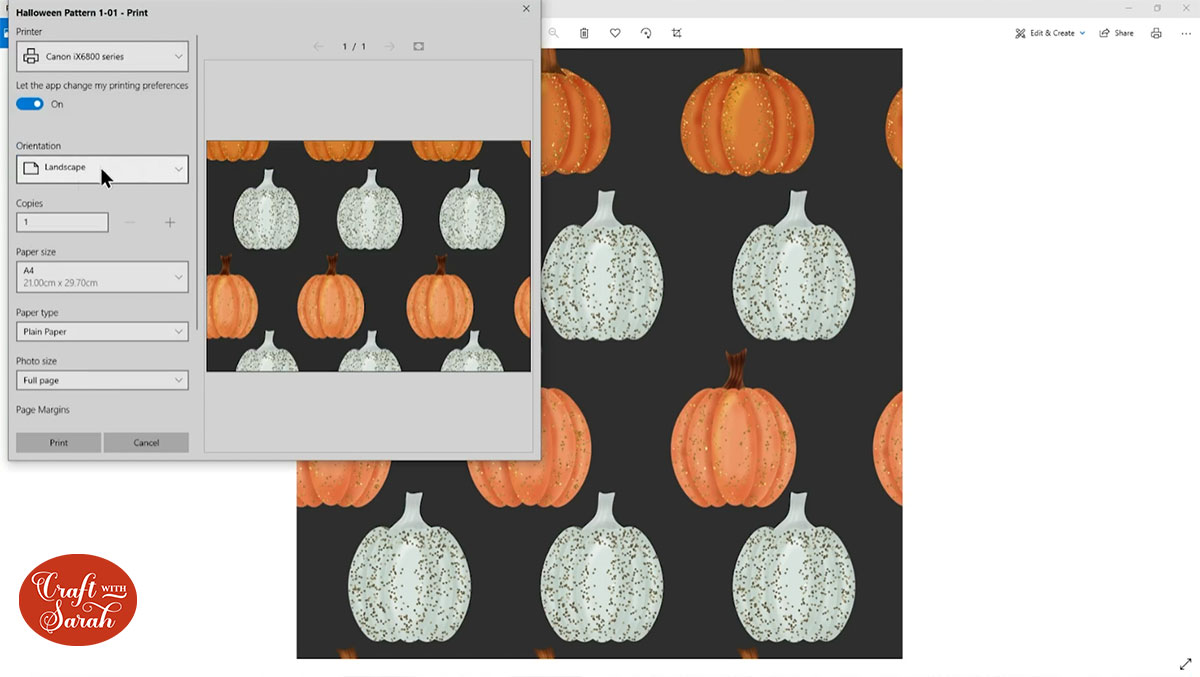The image size is (1200, 677).
Task: Open the Orientation dropdown set to Landscape
Action: point(102,169)
